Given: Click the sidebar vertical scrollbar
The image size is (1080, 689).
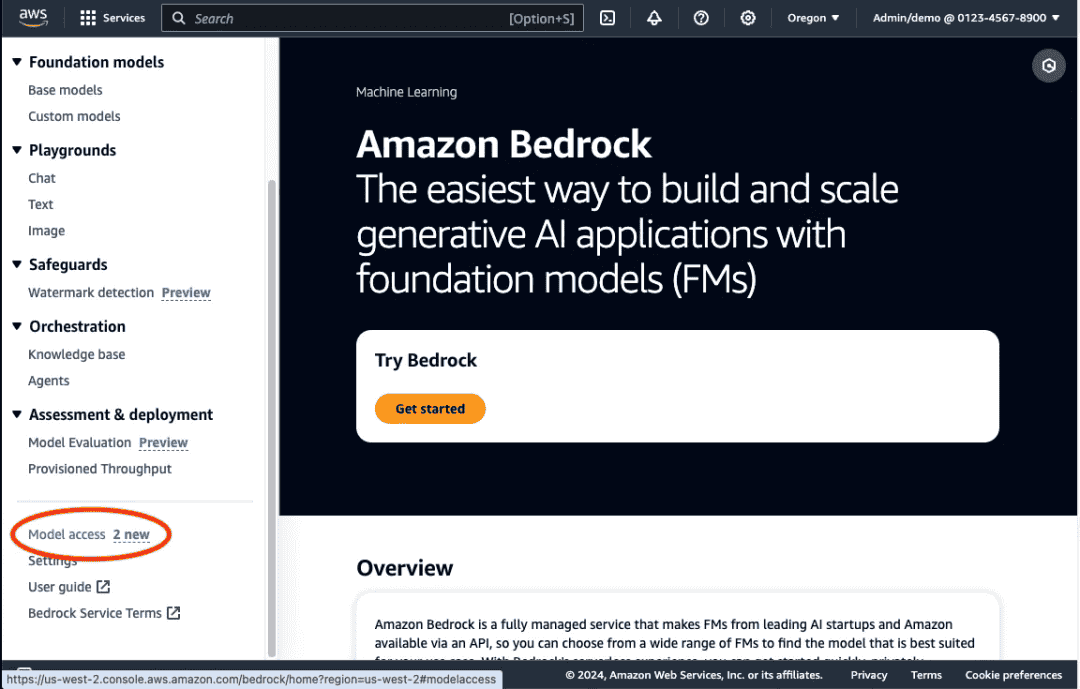Looking at the screenshot, I should (271, 400).
